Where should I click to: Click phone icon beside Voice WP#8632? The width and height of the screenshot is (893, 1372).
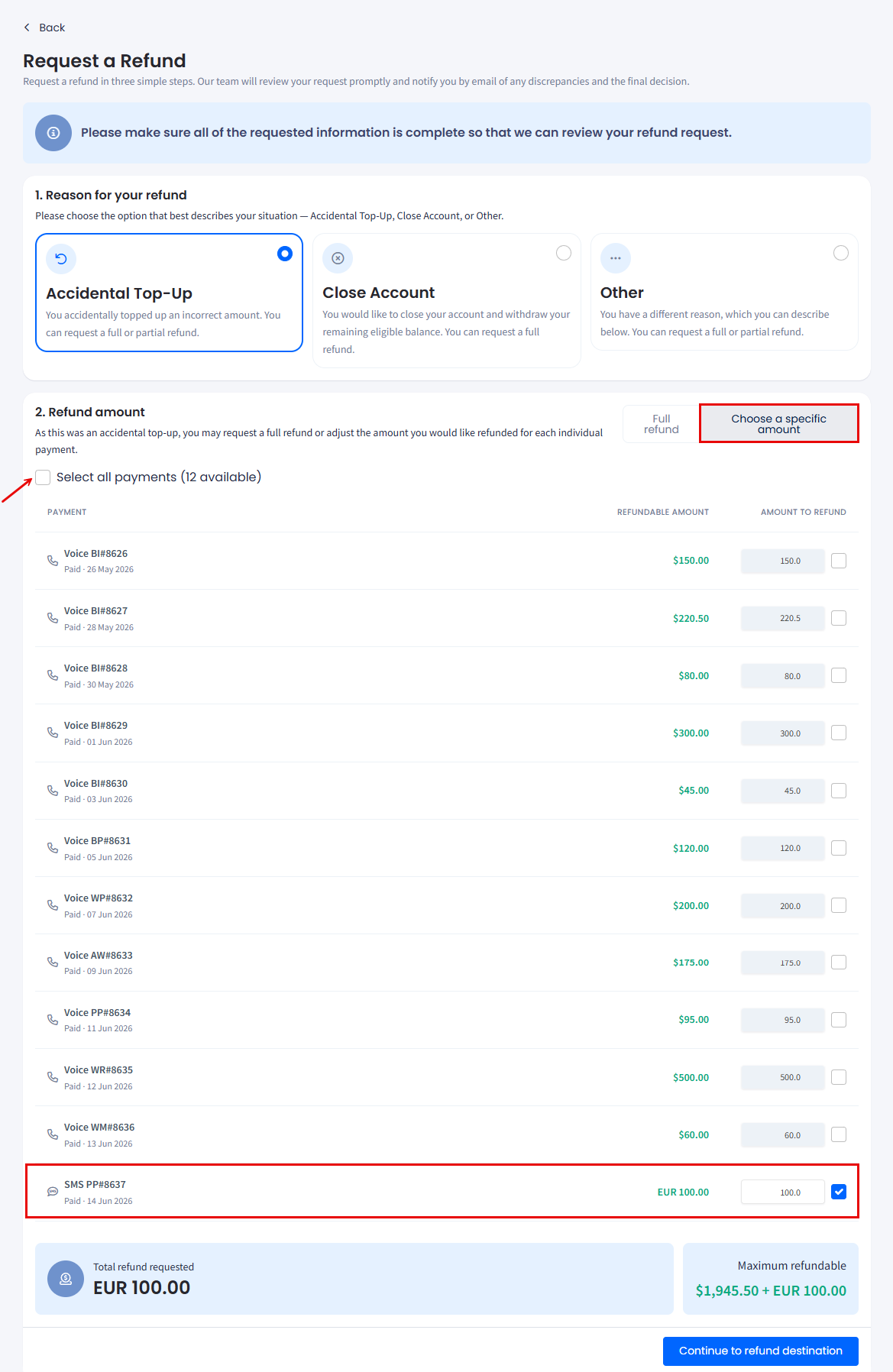pyautogui.click(x=53, y=905)
